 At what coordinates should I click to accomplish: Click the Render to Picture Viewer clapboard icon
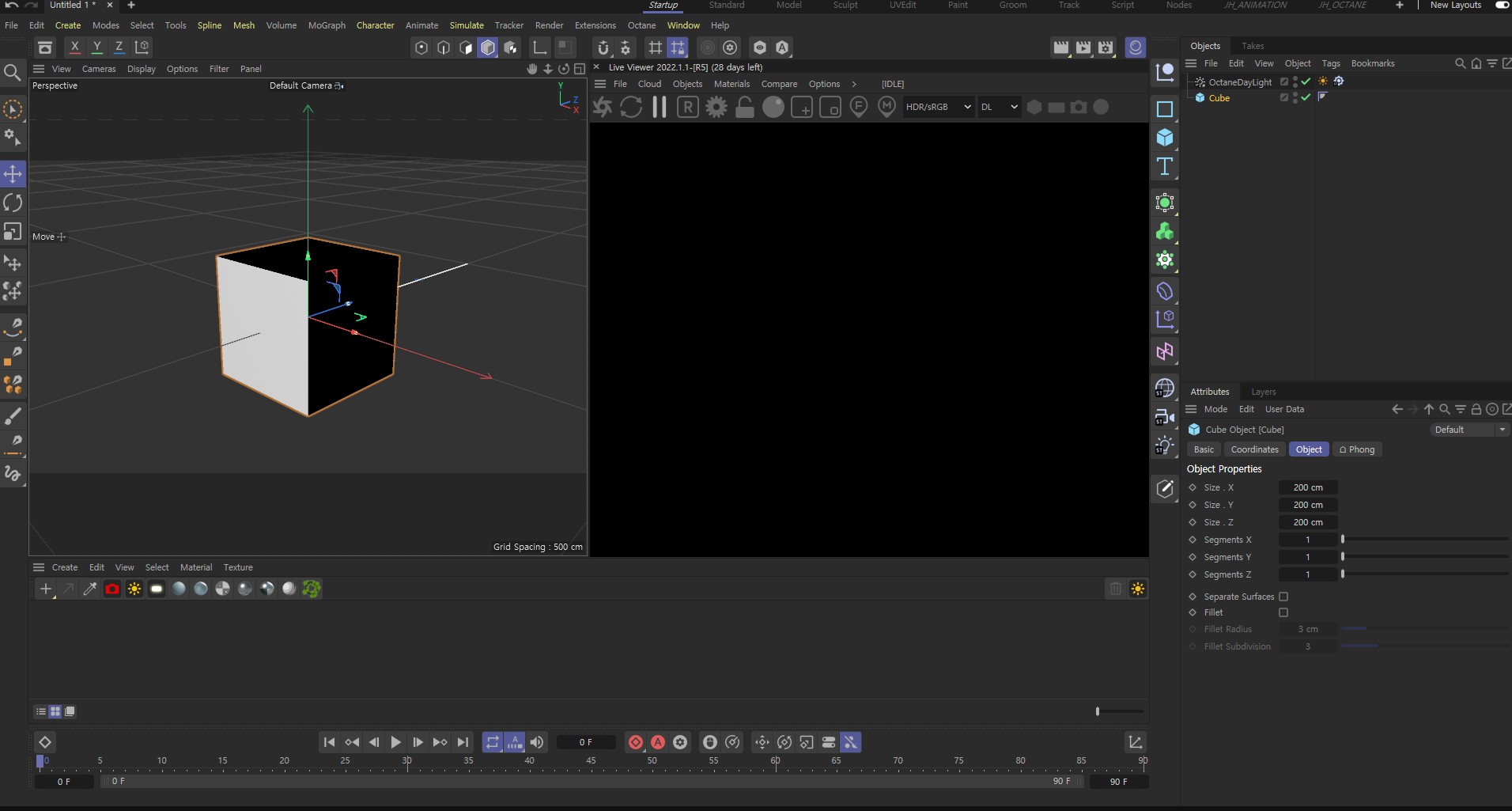click(x=1083, y=47)
